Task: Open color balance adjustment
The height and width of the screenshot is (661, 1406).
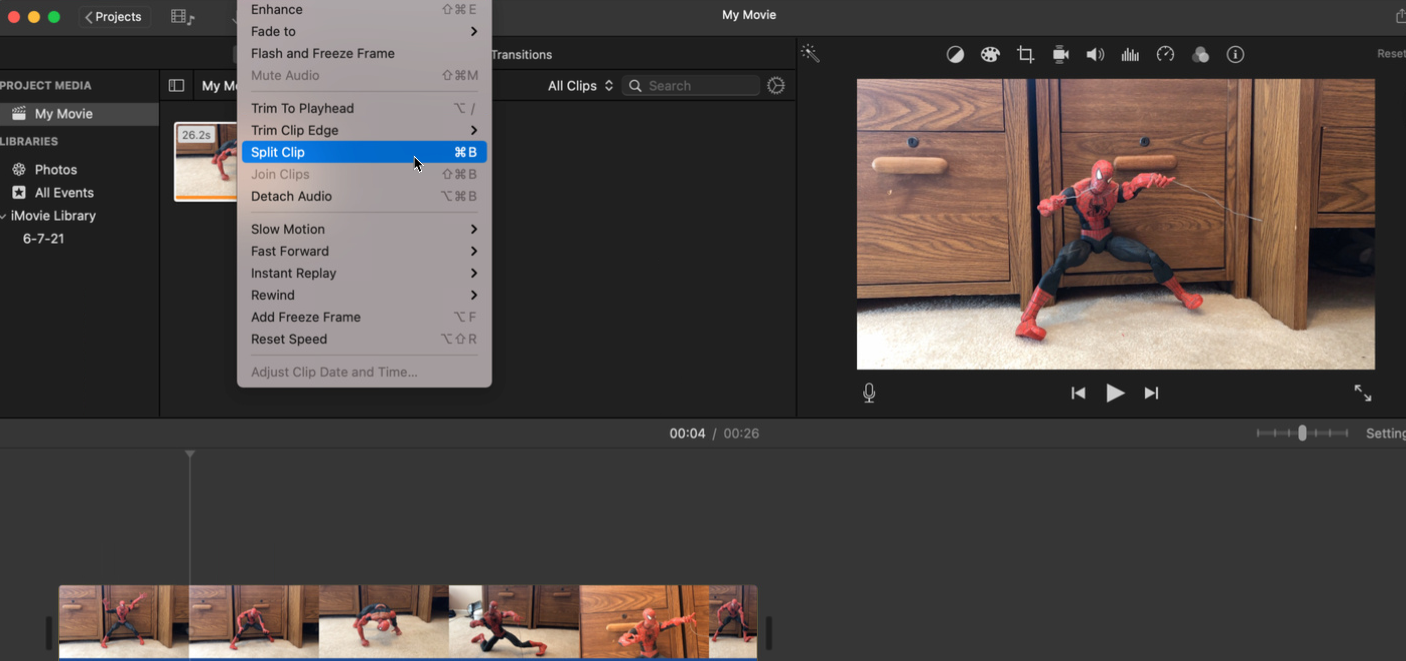Action: point(955,55)
